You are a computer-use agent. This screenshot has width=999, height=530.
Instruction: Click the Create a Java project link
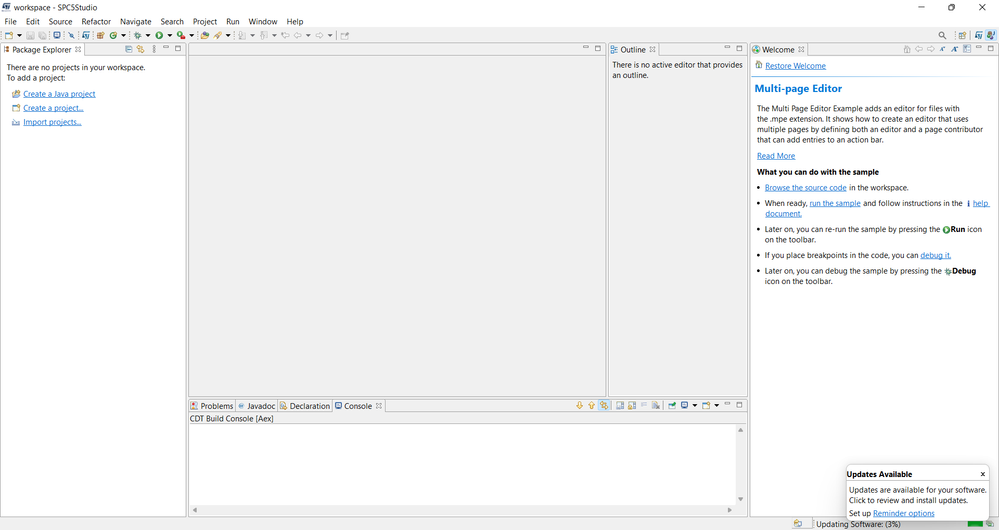coord(59,94)
